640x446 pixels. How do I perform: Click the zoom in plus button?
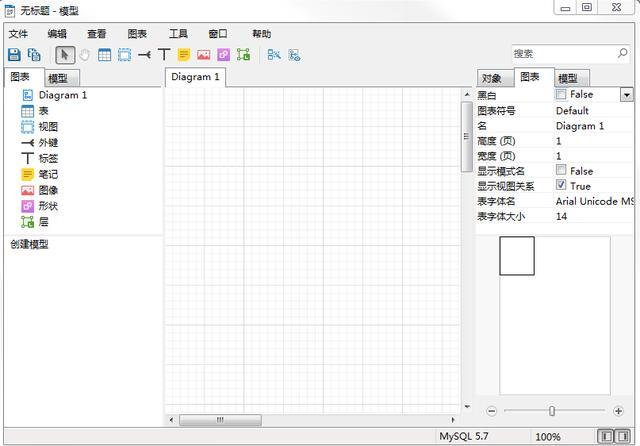[618, 411]
